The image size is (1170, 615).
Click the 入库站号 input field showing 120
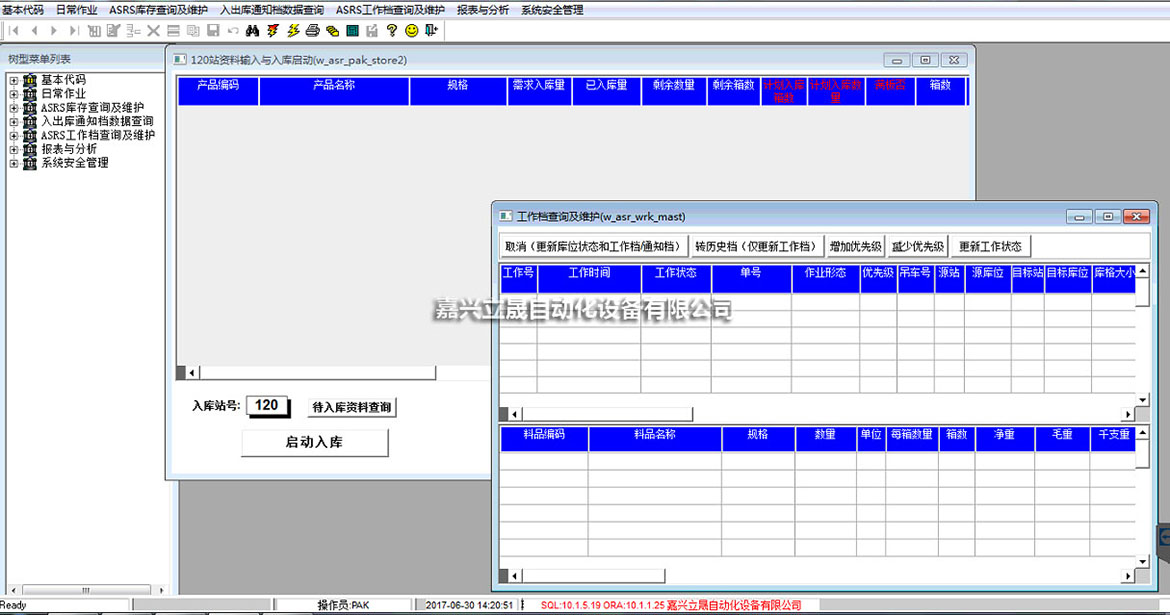point(267,406)
